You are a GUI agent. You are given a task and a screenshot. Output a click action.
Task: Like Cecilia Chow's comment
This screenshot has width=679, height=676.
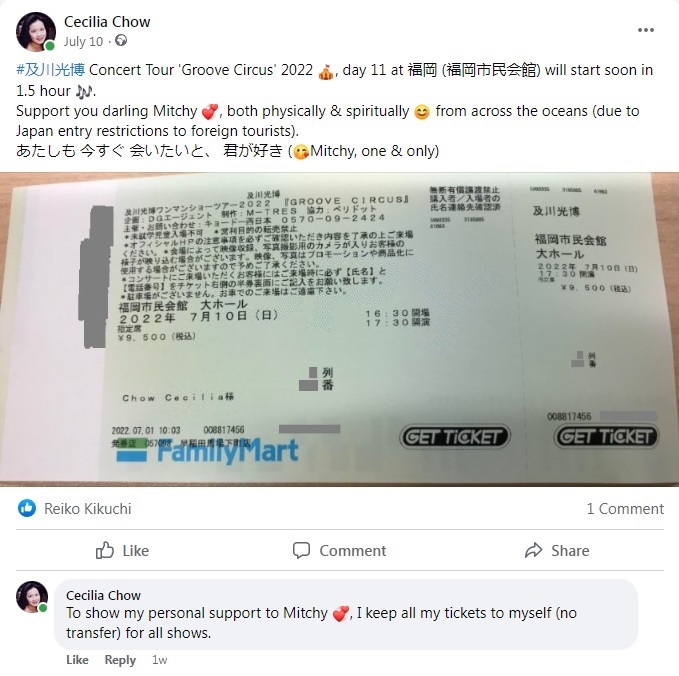click(x=77, y=660)
